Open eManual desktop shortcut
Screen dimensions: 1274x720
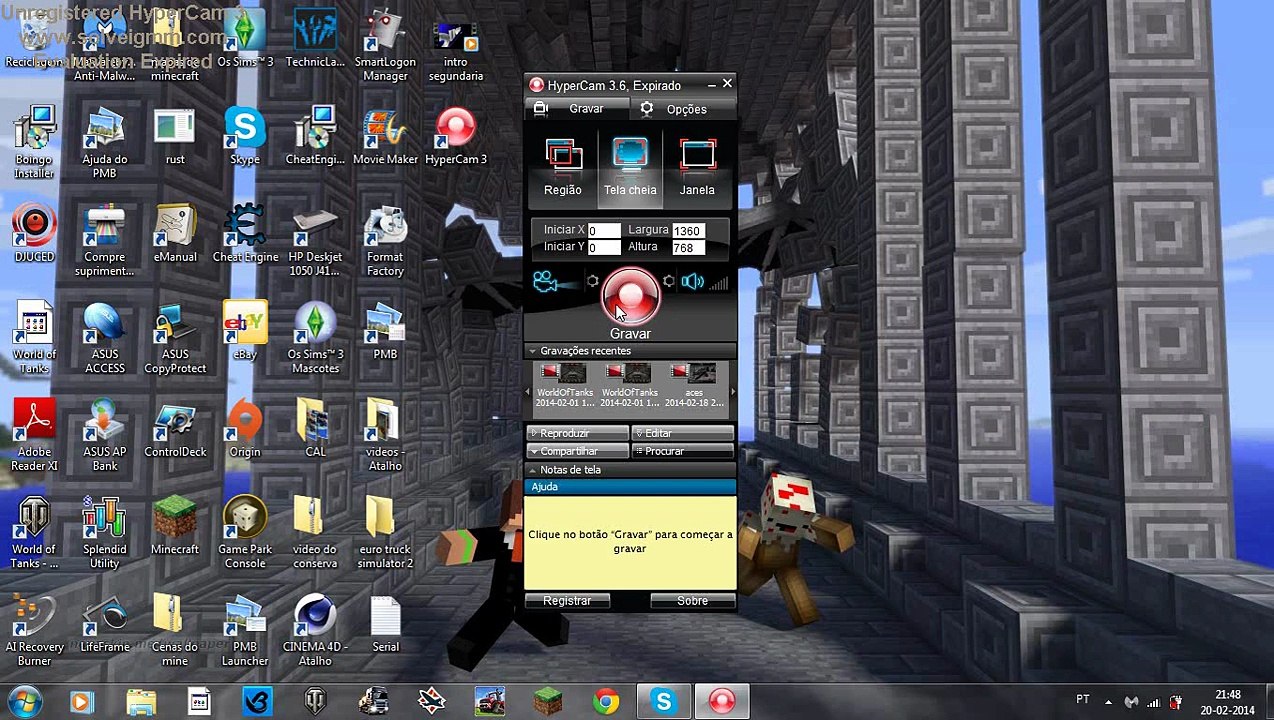175,234
